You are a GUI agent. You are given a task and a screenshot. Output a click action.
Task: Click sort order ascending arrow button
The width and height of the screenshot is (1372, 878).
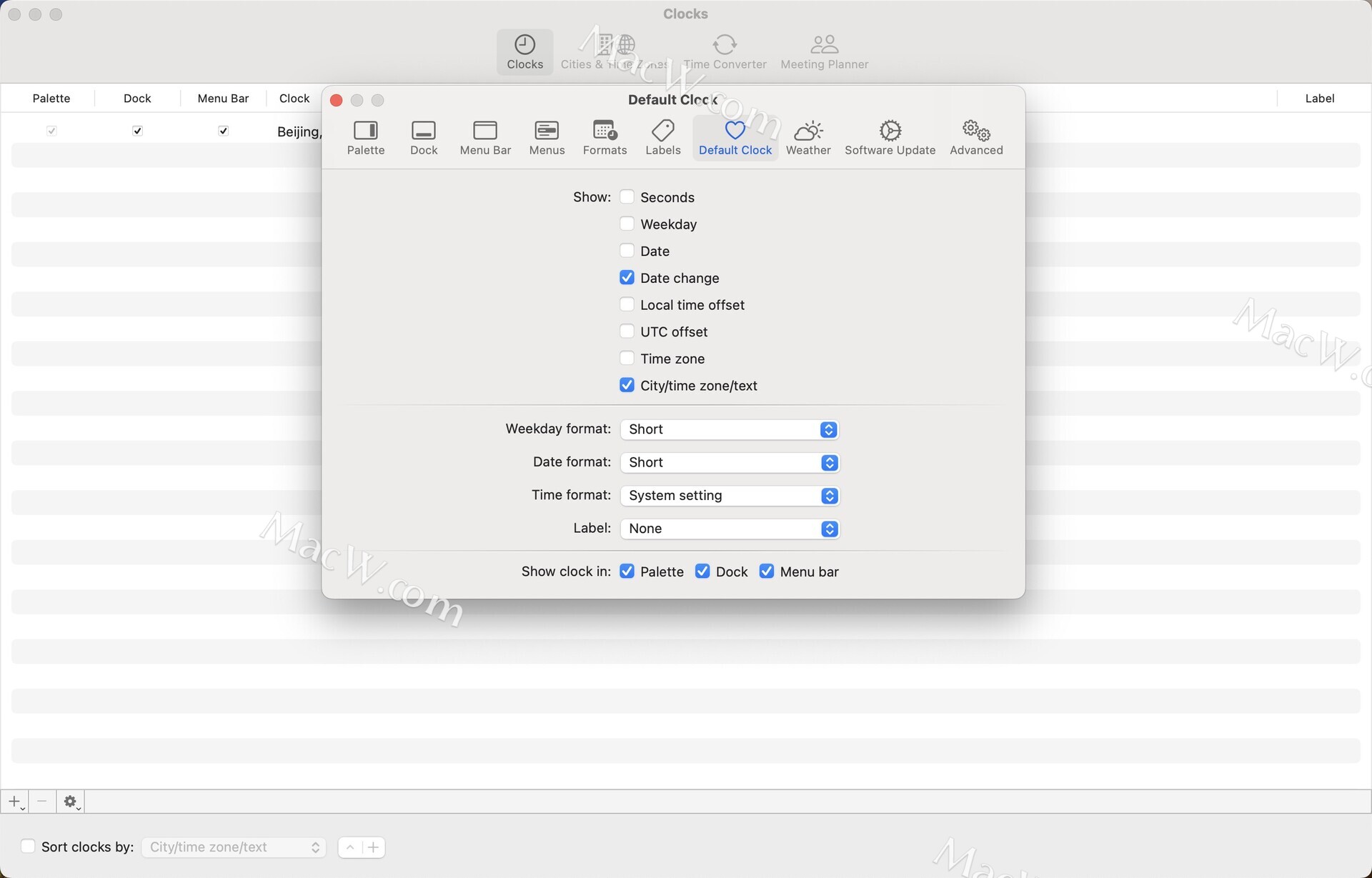pos(350,847)
